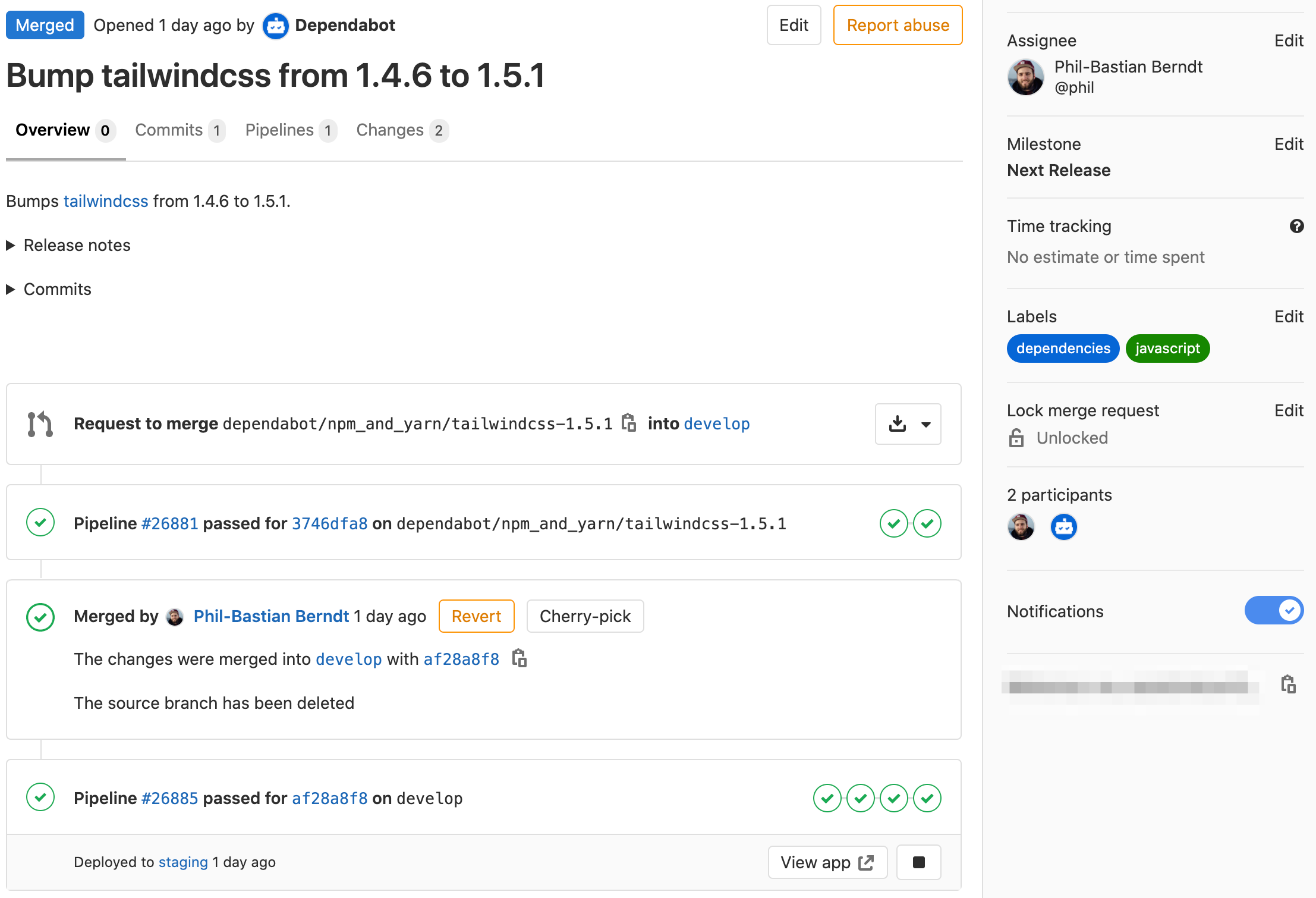The width and height of the screenshot is (1316, 898).
Task: Open the download dropdown arrow
Action: tap(925, 424)
